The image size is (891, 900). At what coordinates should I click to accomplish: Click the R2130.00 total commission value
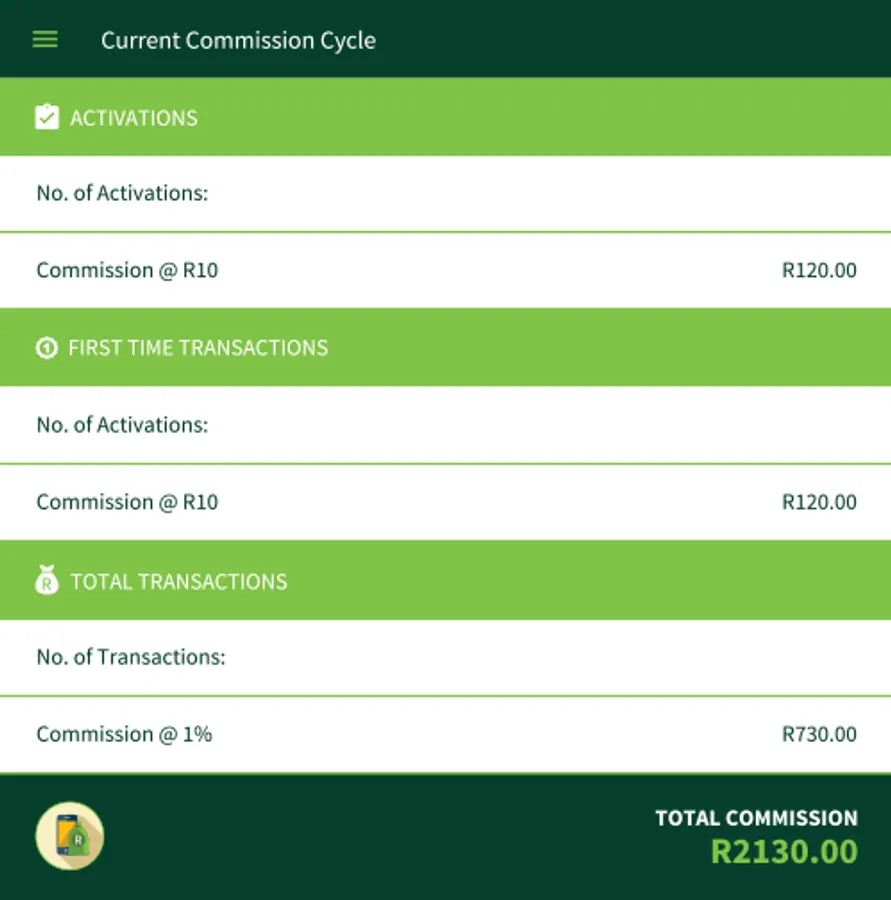pyautogui.click(x=784, y=852)
